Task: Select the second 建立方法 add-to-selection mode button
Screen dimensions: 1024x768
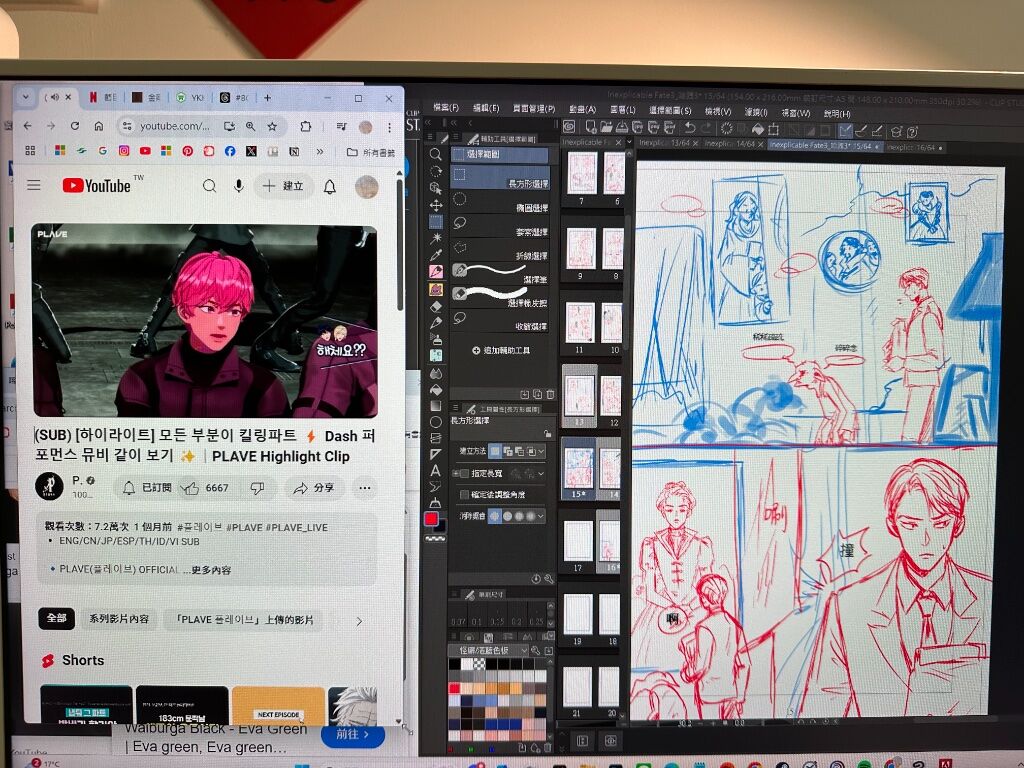Action: pyautogui.click(x=507, y=451)
